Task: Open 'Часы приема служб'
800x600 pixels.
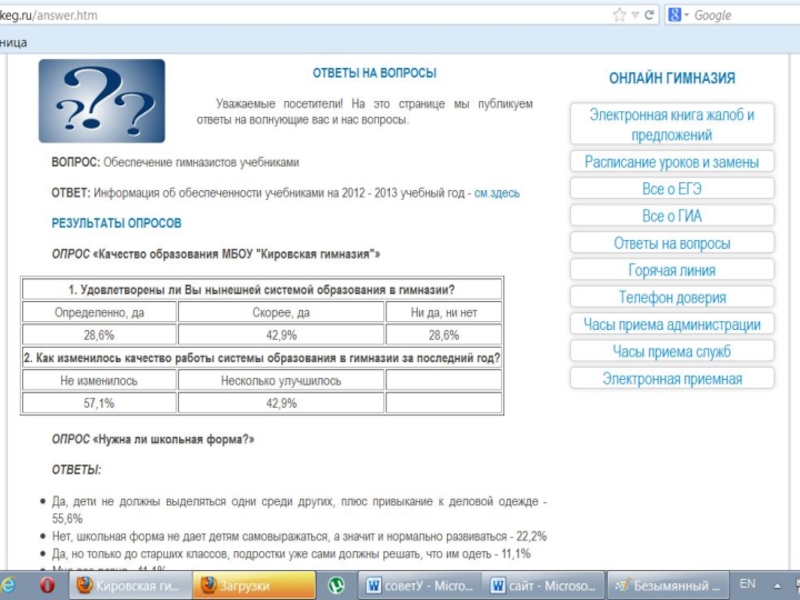Action: click(672, 351)
